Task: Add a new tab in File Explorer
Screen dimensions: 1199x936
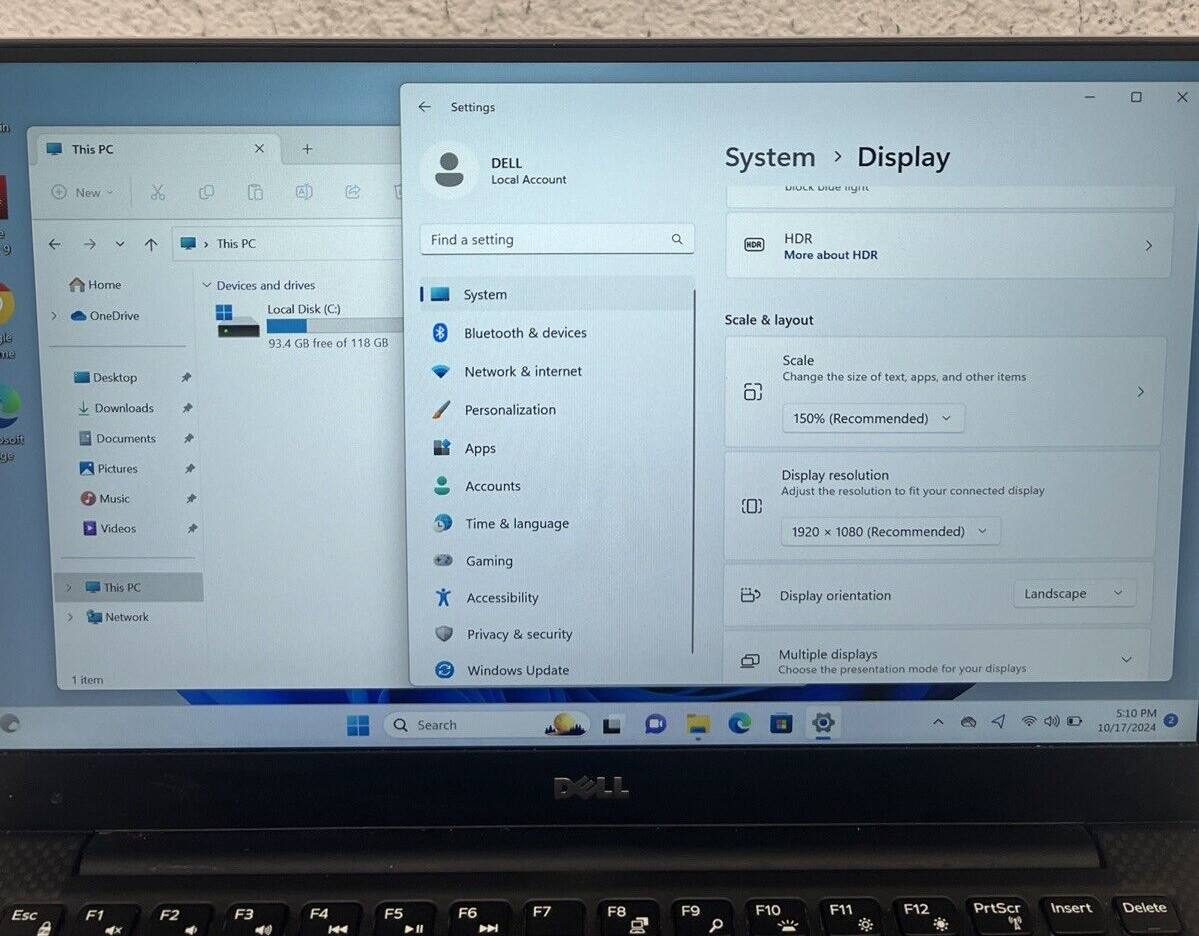Action: [307, 149]
